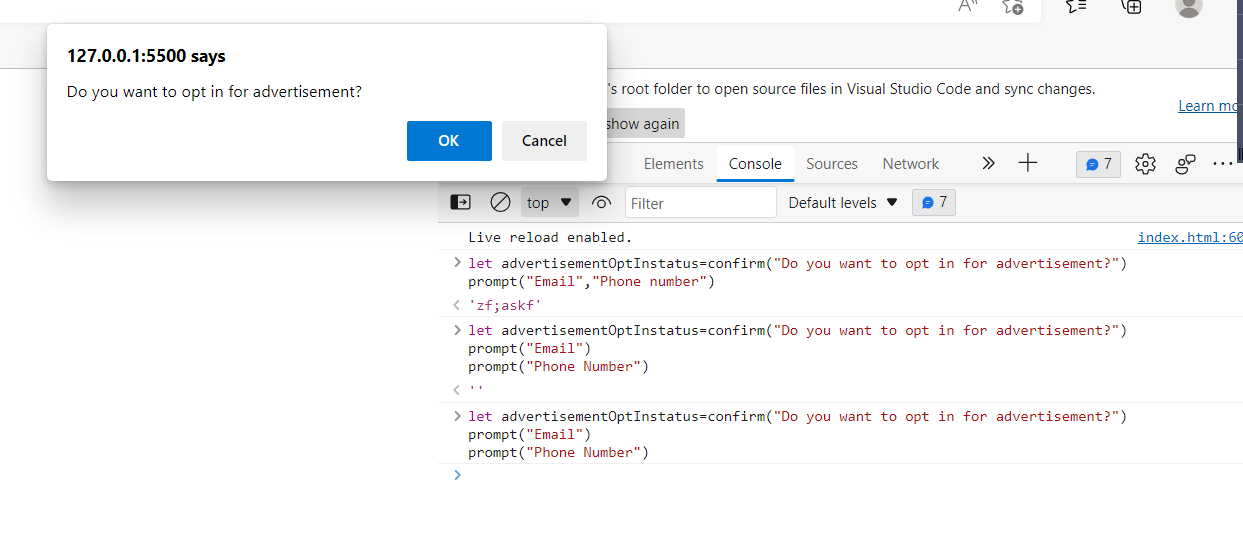Click the 'Live reload enabled.' message
This screenshot has width=1243, height=548.
[x=550, y=237]
